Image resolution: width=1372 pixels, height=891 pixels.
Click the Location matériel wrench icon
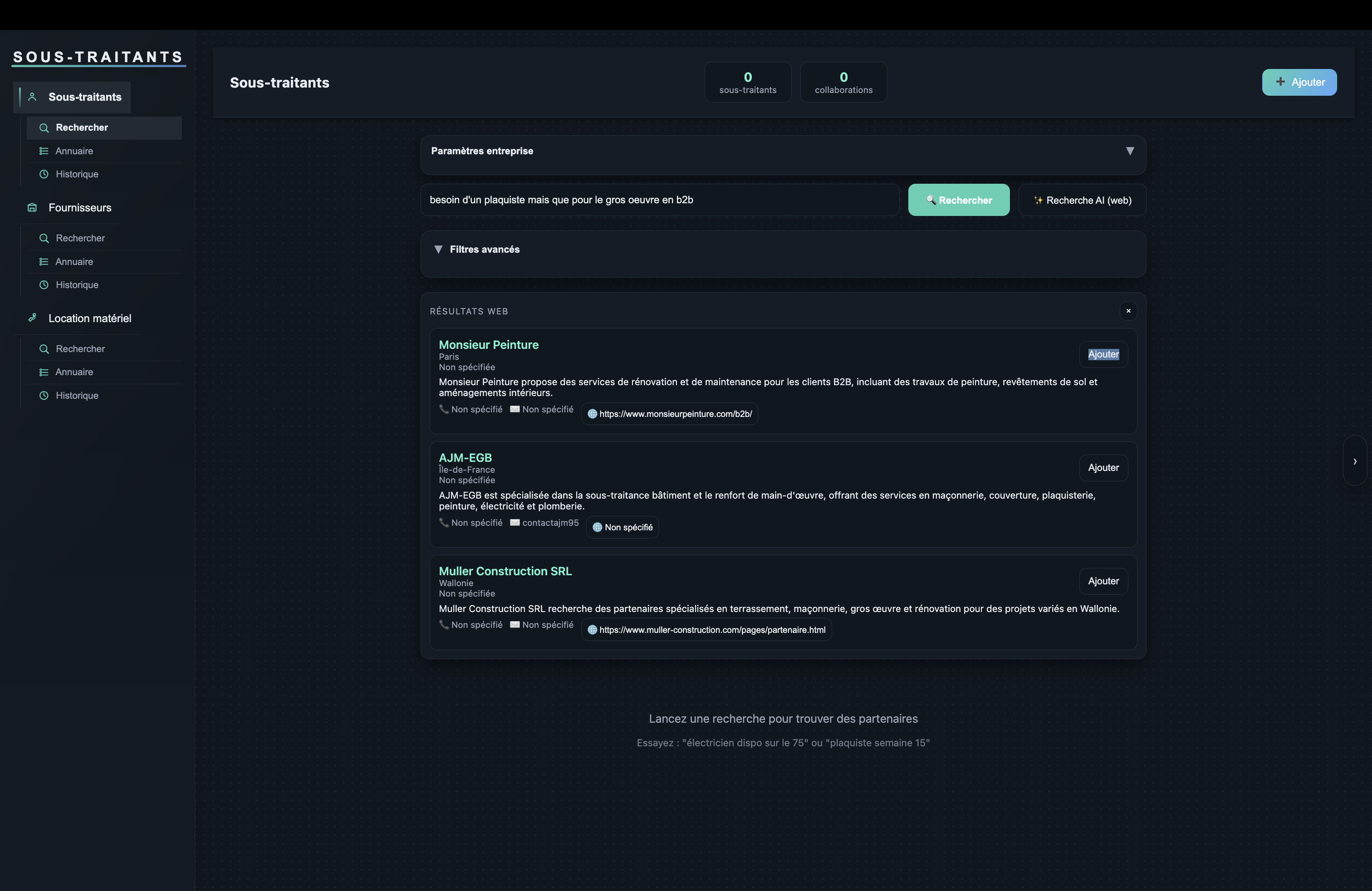click(32, 318)
